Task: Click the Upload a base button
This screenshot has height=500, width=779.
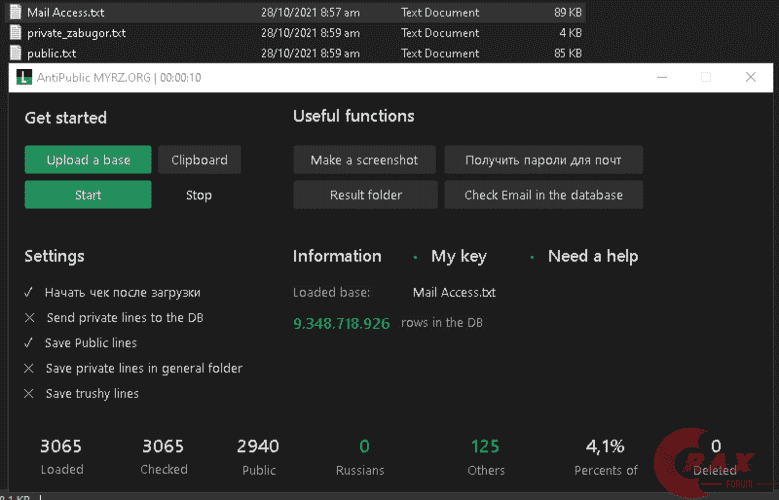Action: coord(88,160)
